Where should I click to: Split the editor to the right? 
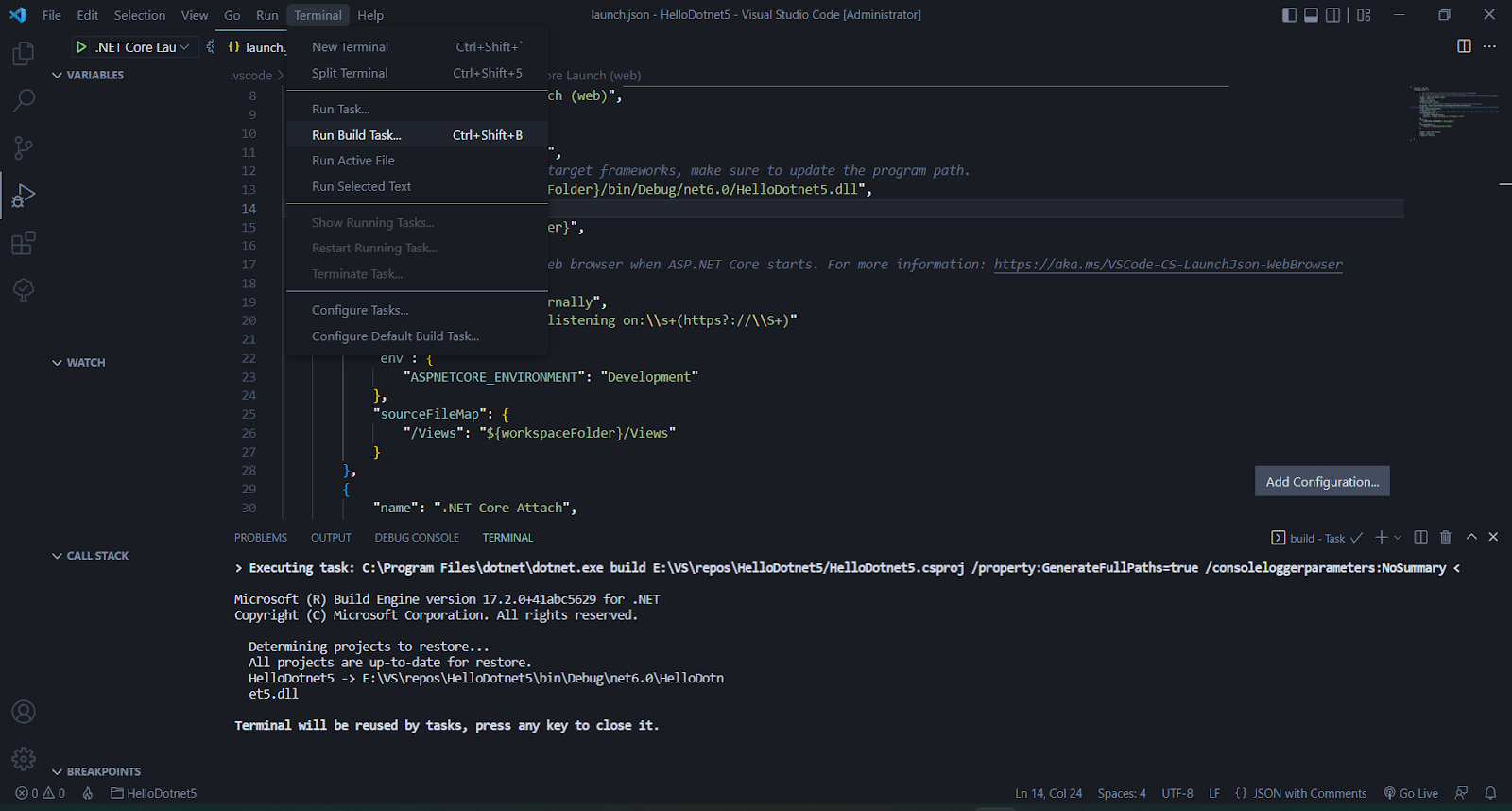pyautogui.click(x=1464, y=46)
